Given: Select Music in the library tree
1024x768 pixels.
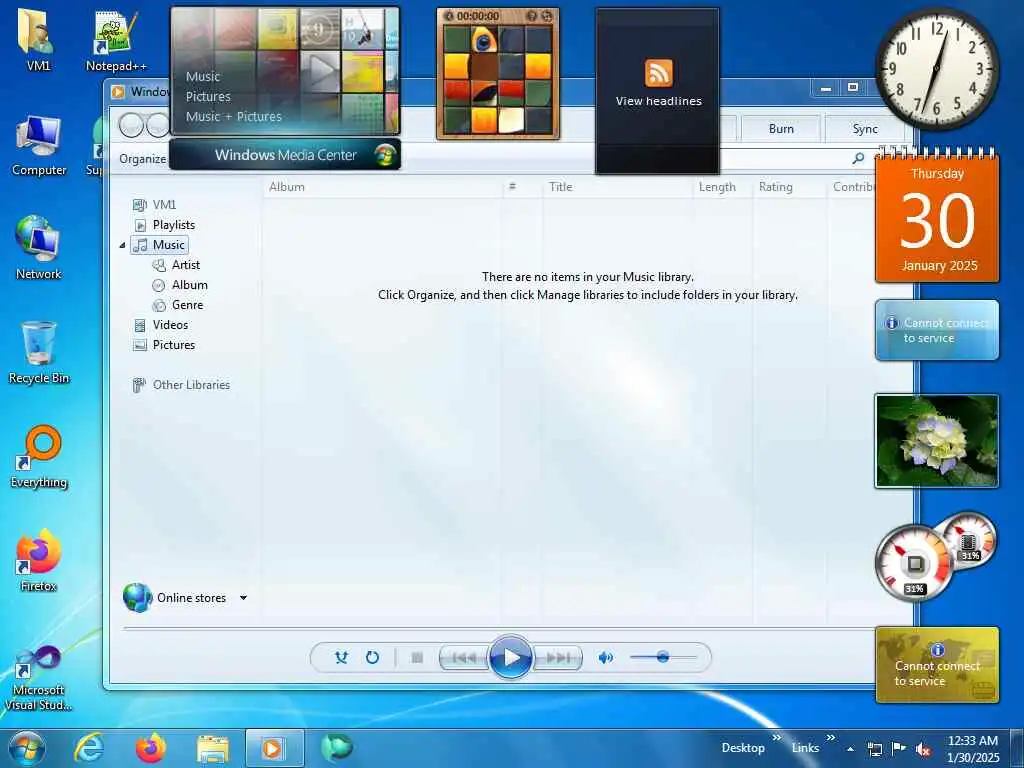Looking at the screenshot, I should pyautogui.click(x=160, y=245).
